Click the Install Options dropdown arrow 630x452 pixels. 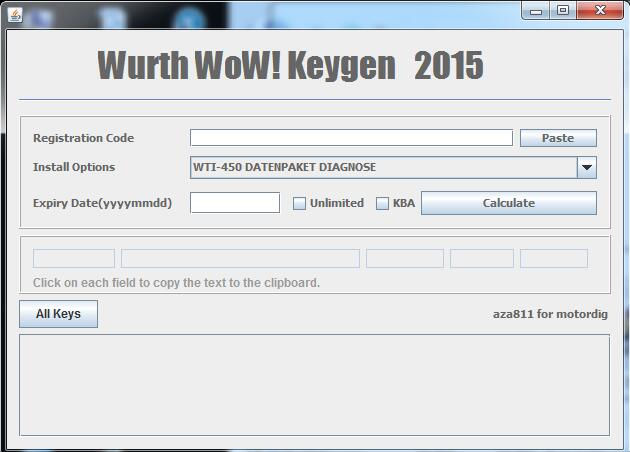click(587, 167)
